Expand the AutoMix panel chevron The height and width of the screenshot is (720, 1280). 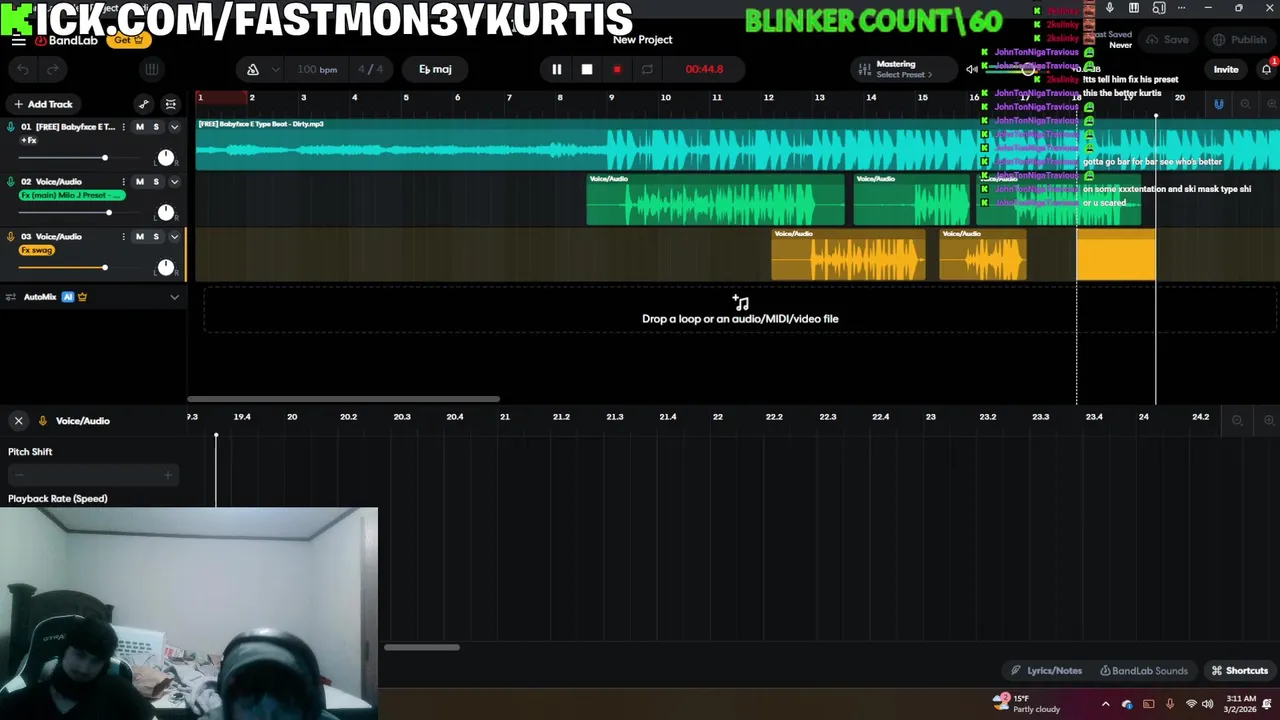pyautogui.click(x=174, y=297)
